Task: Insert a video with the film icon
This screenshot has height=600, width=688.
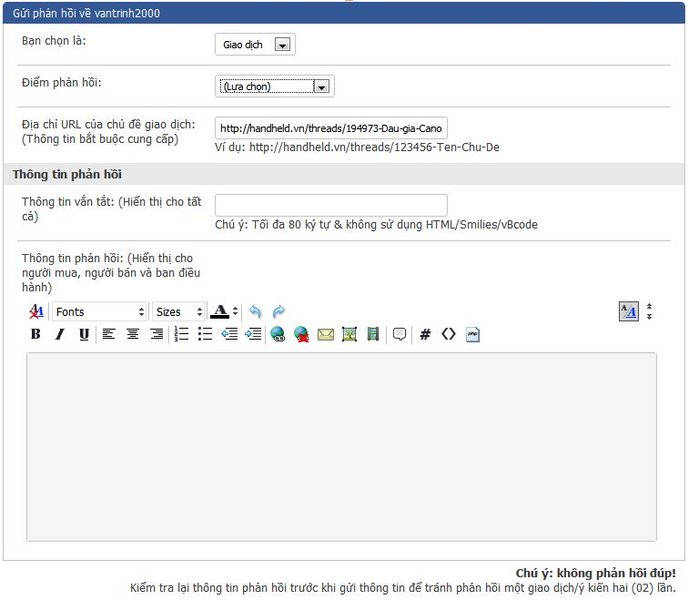Action: coord(373,334)
